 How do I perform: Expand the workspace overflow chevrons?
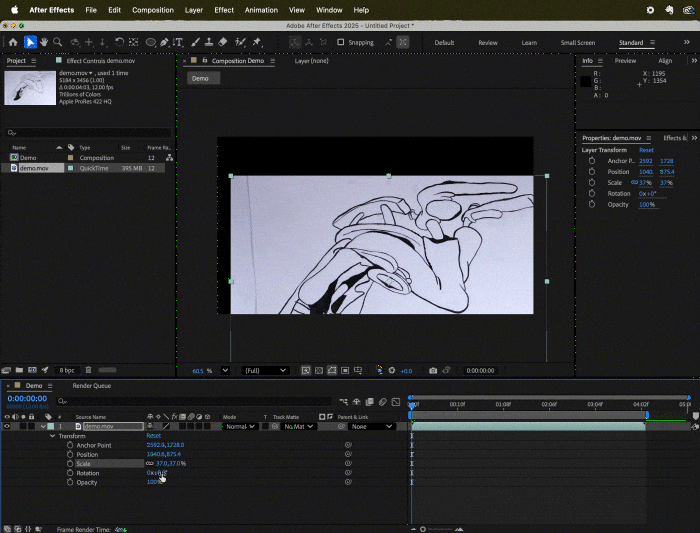coord(687,42)
